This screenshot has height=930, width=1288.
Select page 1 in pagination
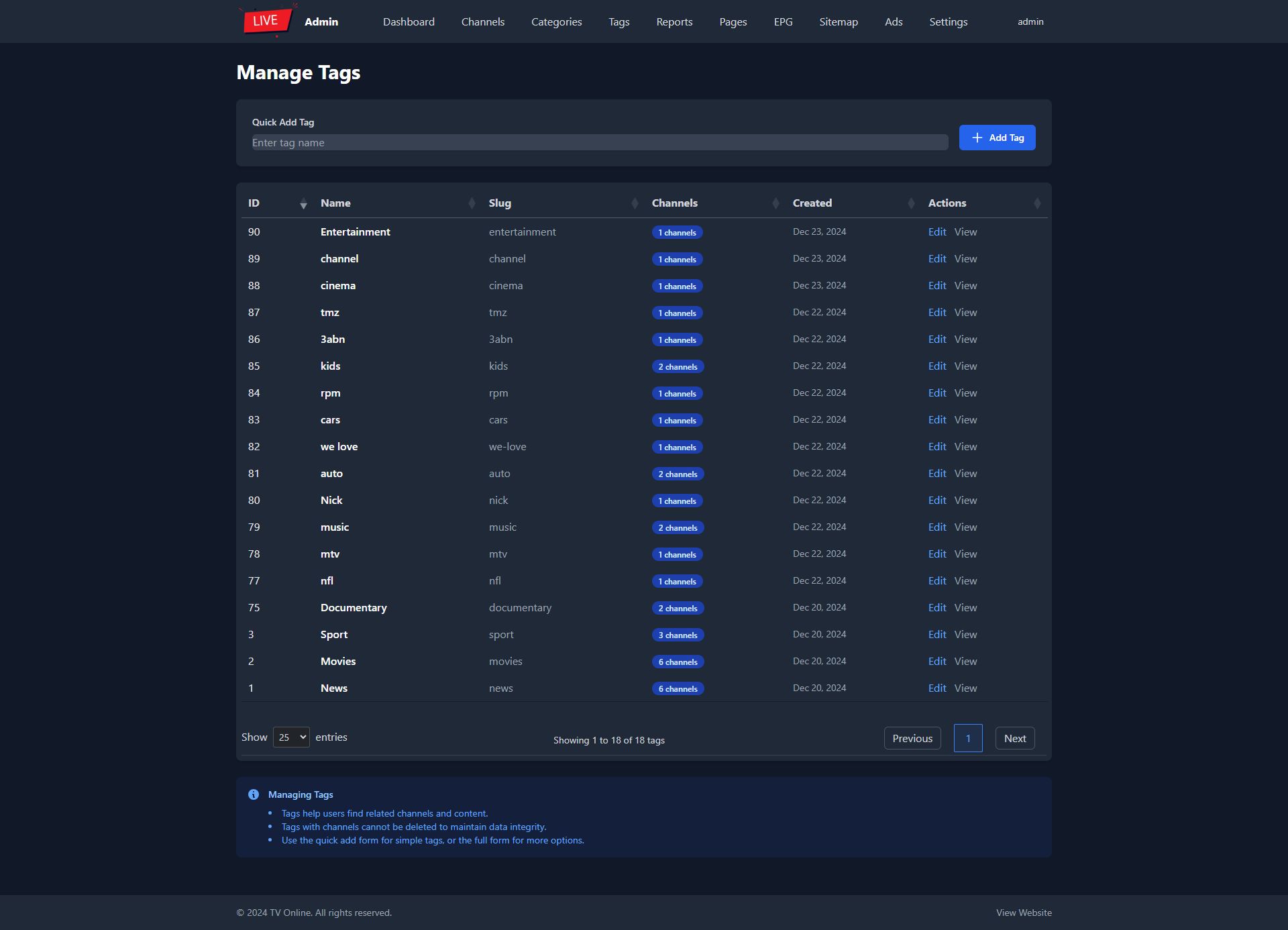pos(967,738)
